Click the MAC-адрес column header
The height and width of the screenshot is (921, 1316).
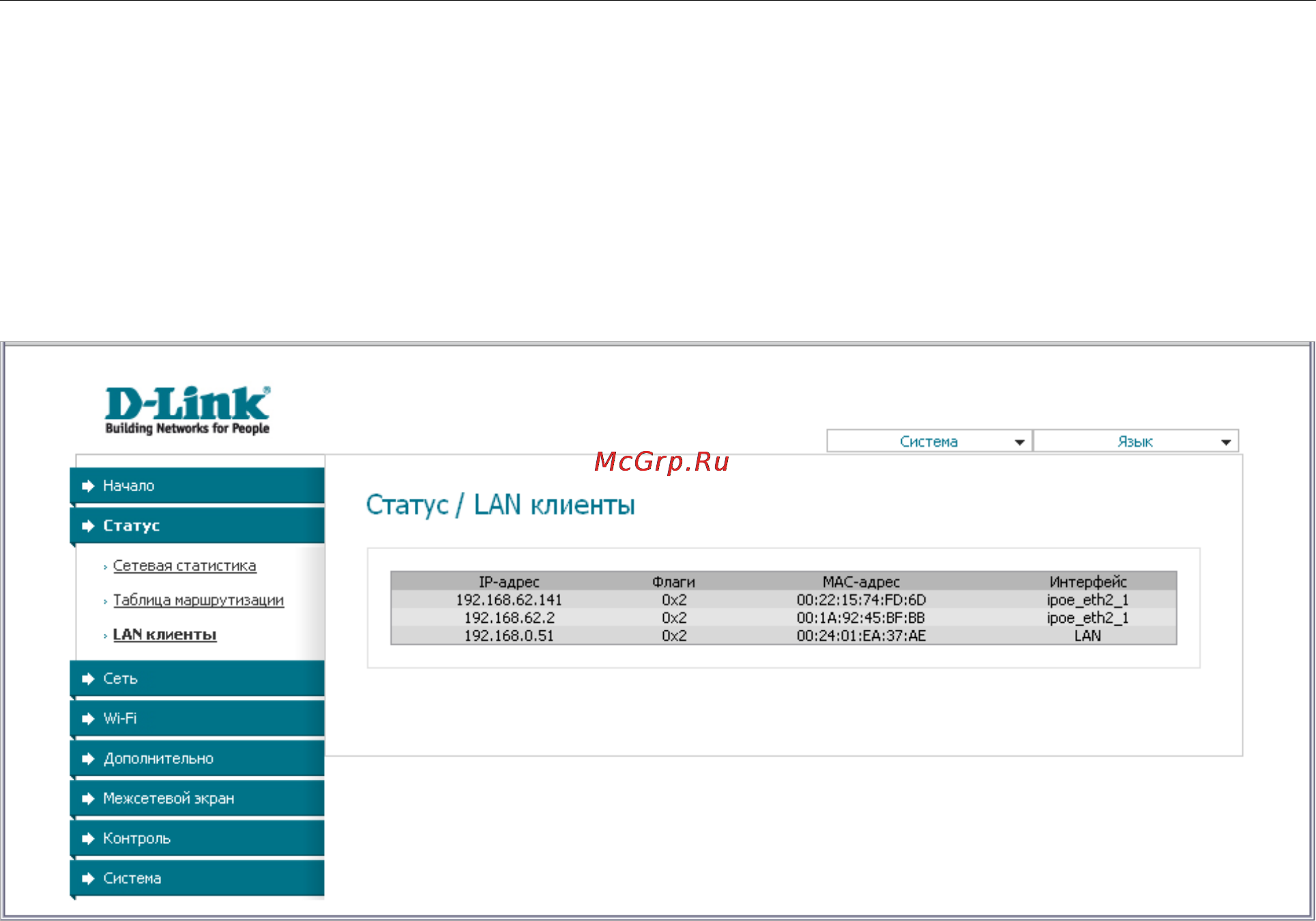click(x=861, y=582)
